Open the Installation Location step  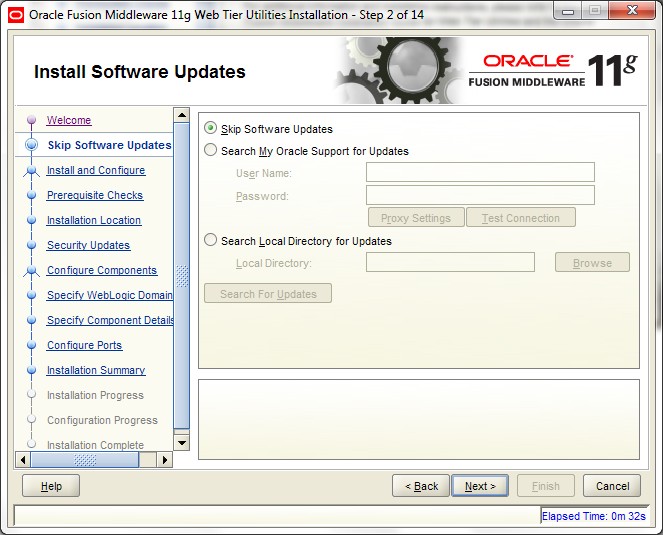(x=94, y=220)
